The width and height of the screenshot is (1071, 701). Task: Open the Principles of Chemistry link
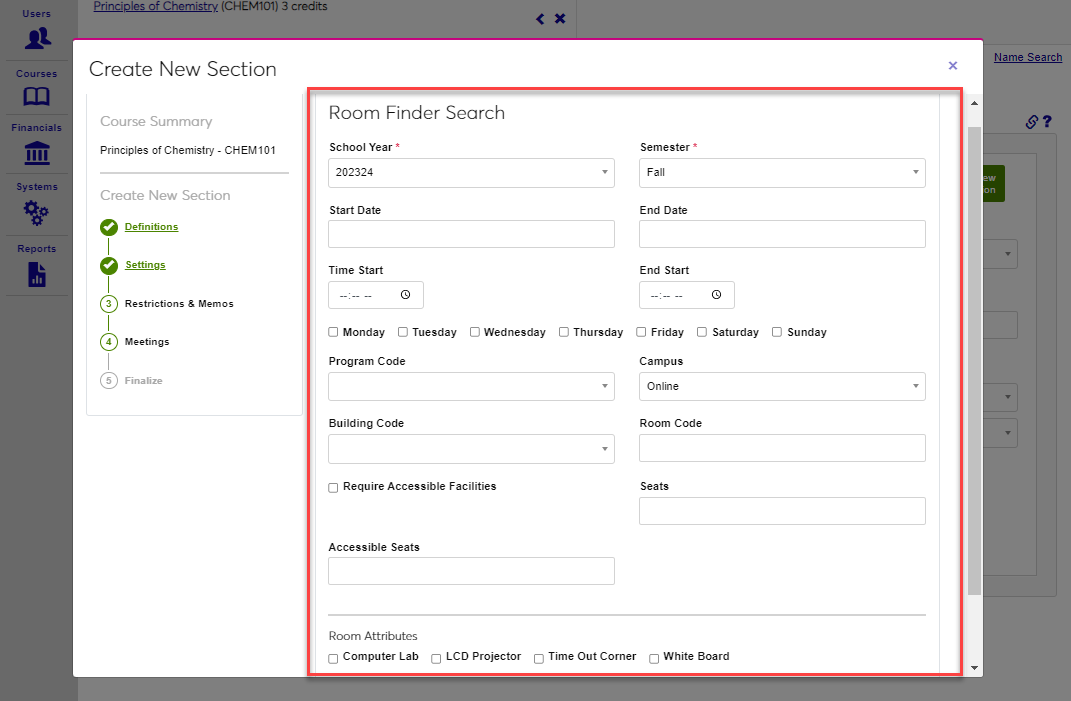[x=155, y=6]
